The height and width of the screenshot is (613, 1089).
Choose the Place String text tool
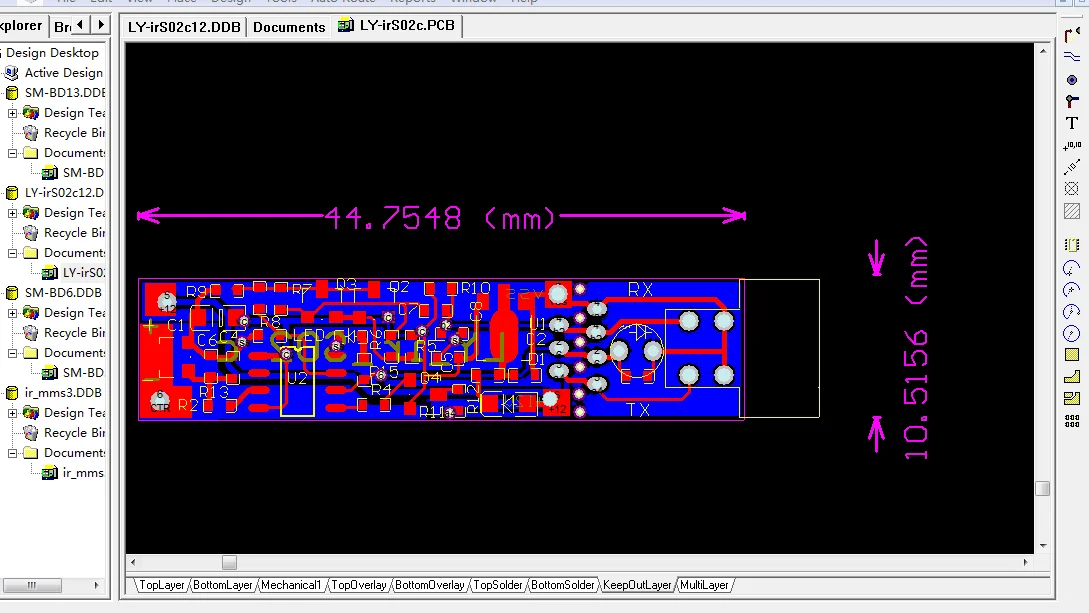1072,123
